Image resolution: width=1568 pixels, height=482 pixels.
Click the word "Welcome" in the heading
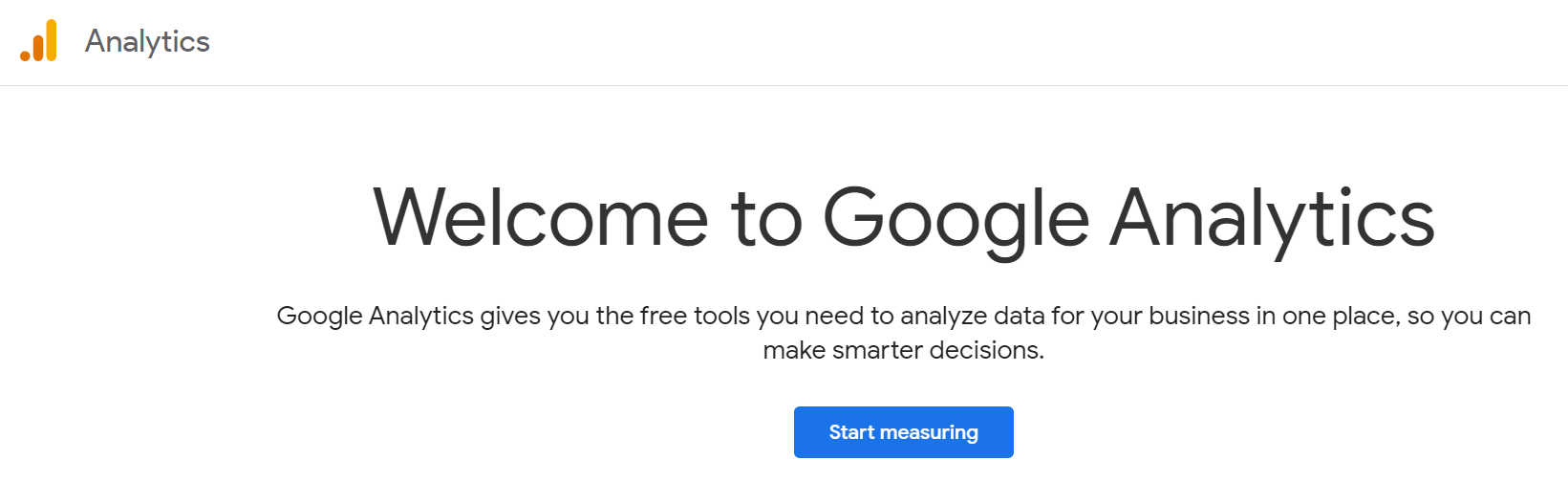pos(541,218)
